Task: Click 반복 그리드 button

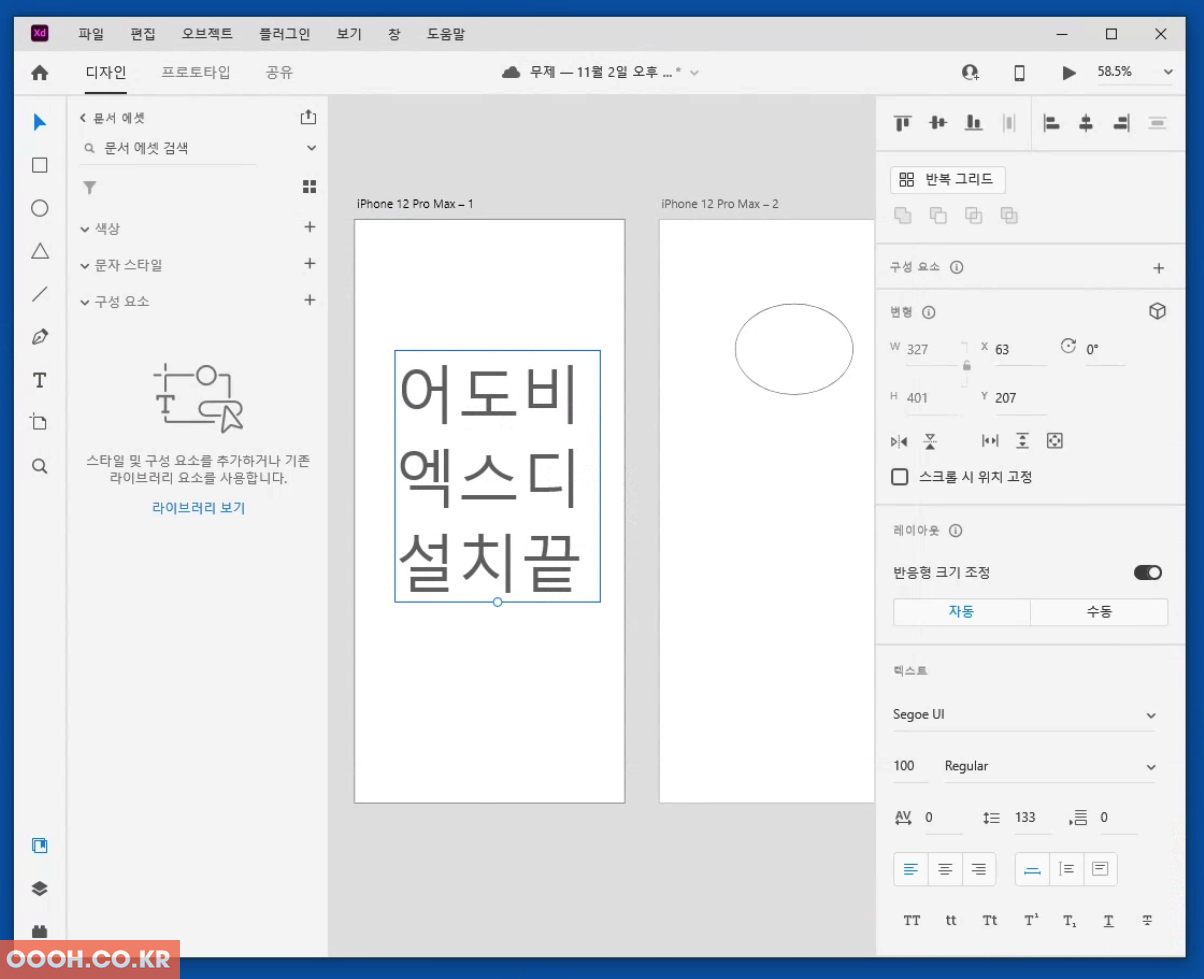Action: tap(948, 180)
